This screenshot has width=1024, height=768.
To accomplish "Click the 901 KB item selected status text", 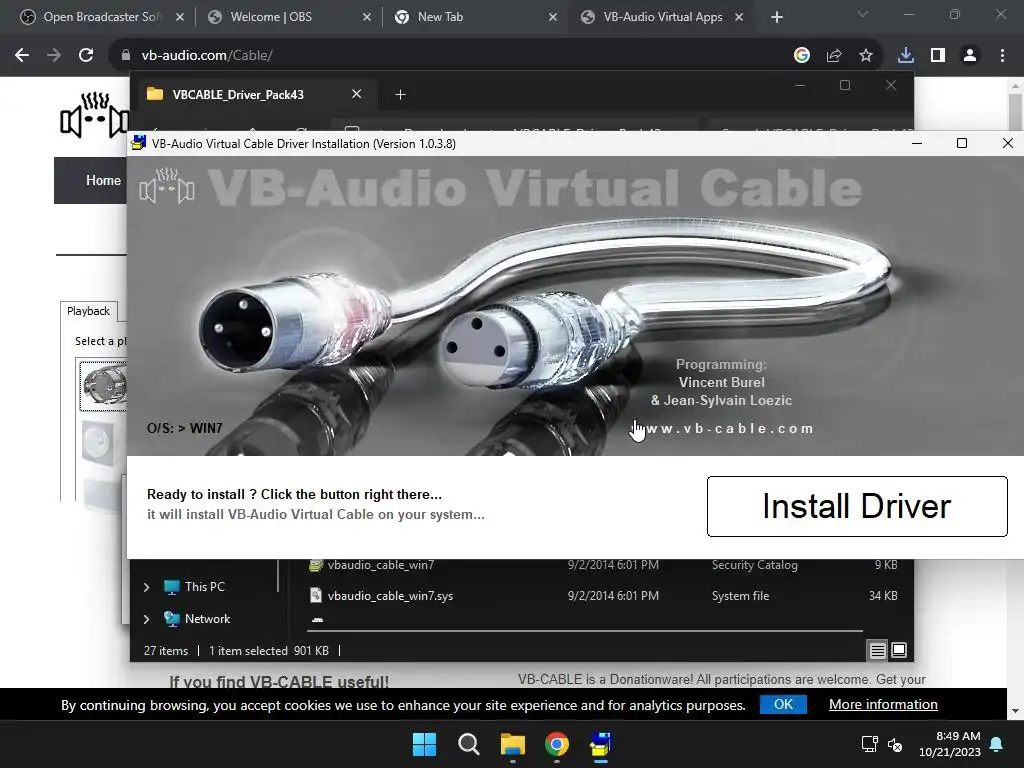I will coord(269,650).
